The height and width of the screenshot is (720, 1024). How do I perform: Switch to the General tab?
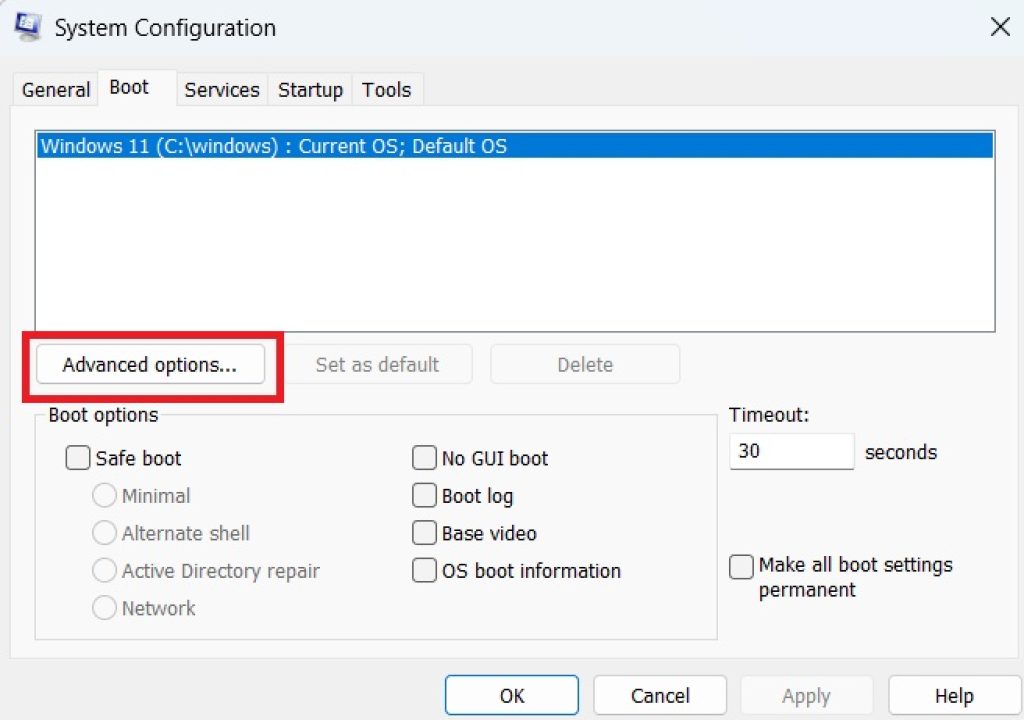56,90
